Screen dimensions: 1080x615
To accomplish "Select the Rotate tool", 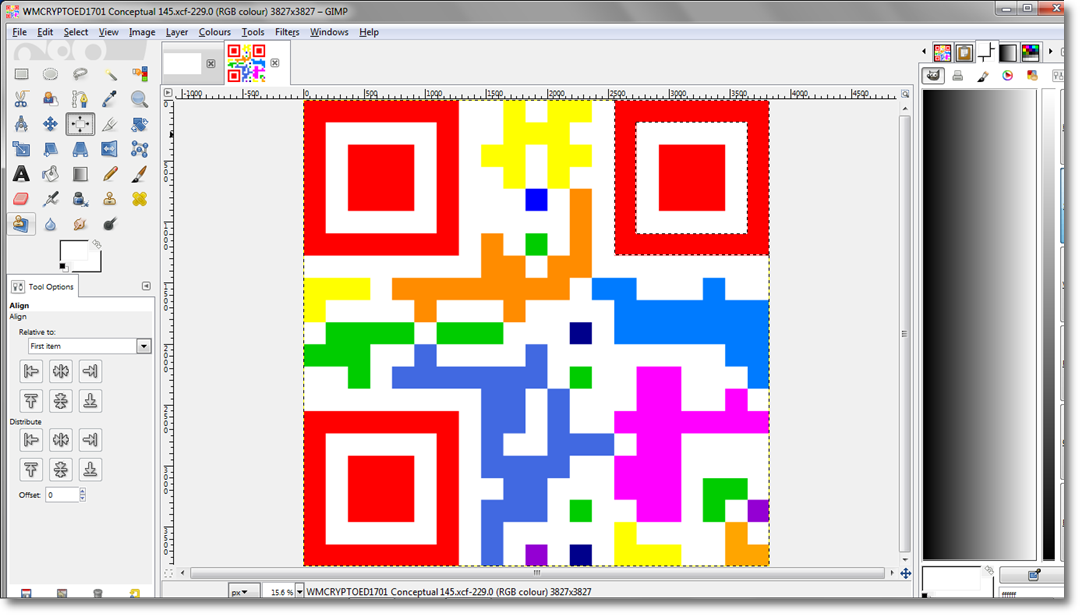I will pos(139,124).
